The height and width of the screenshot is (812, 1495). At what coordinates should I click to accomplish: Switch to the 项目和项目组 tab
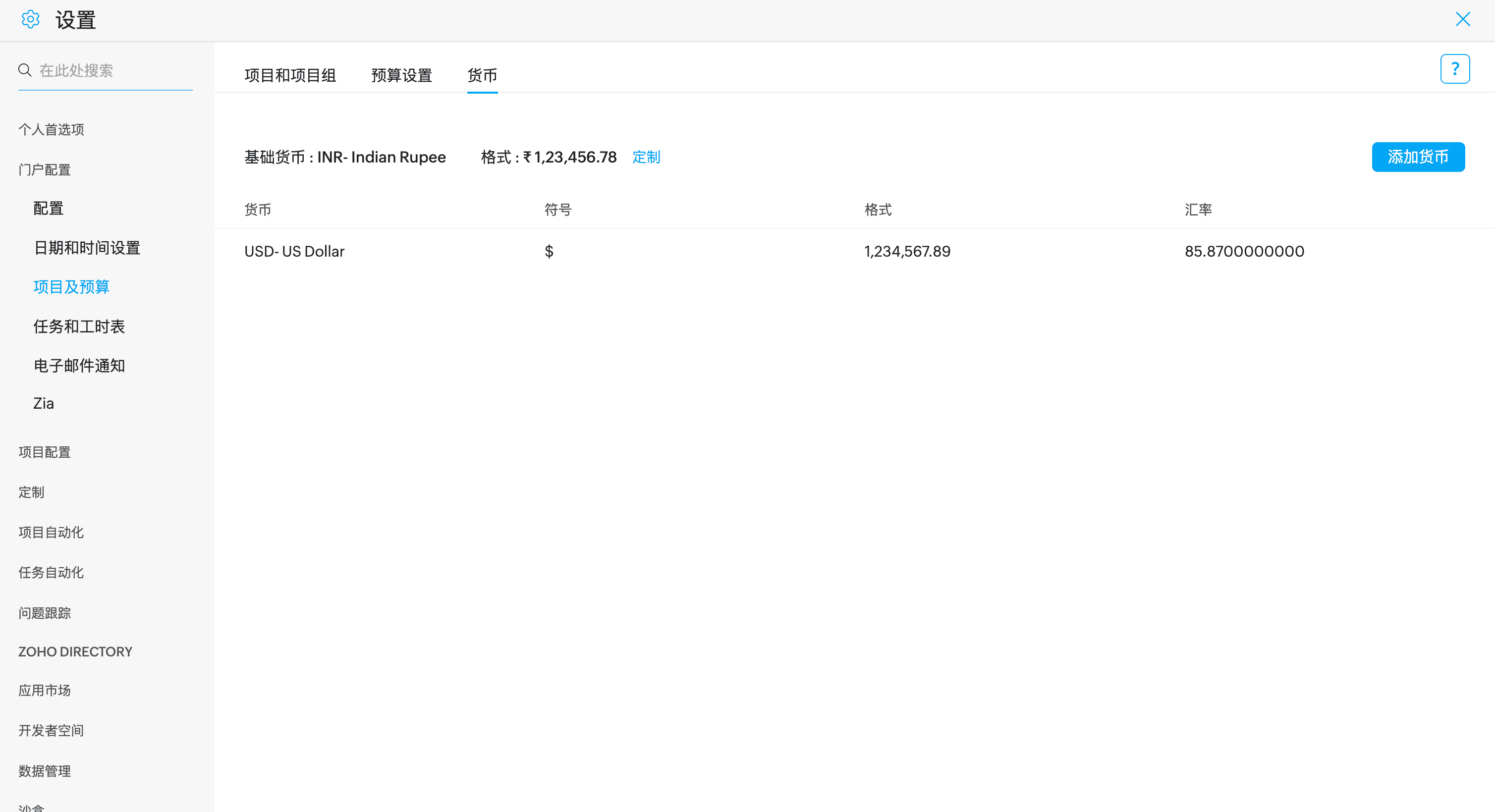pos(290,75)
